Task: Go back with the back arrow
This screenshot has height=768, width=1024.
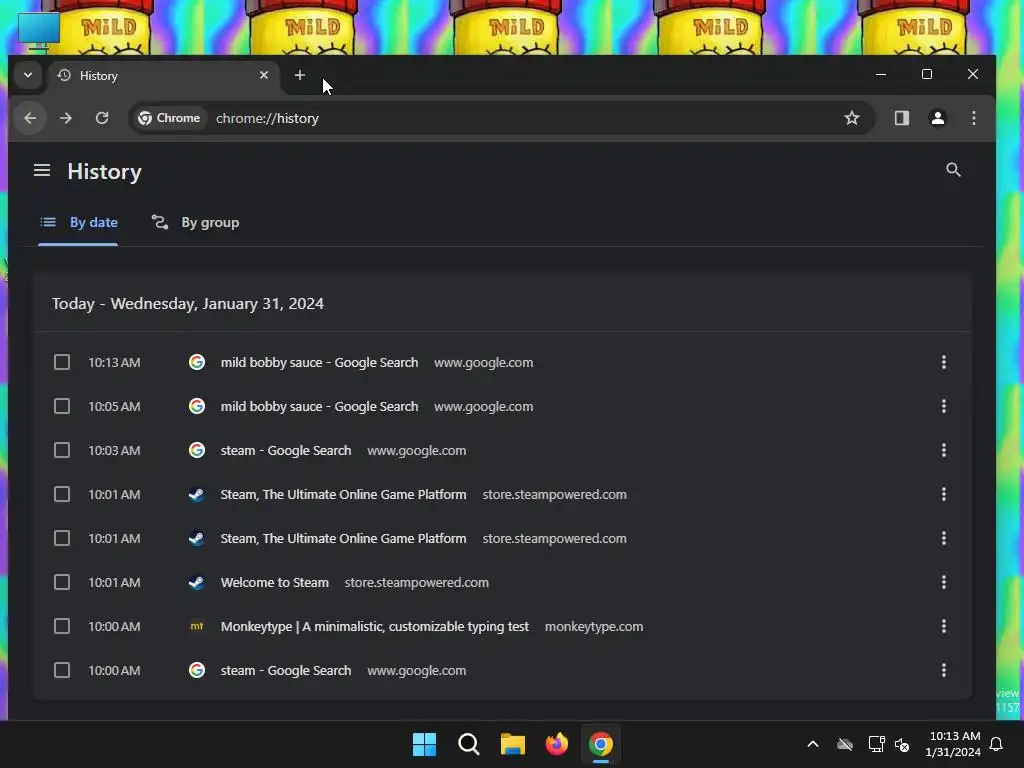Action: (x=30, y=118)
